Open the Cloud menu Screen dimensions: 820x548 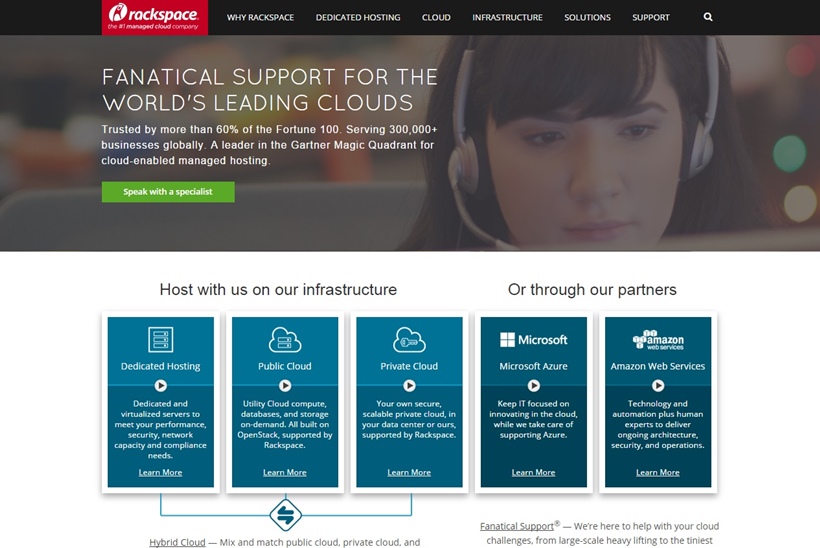tap(436, 17)
